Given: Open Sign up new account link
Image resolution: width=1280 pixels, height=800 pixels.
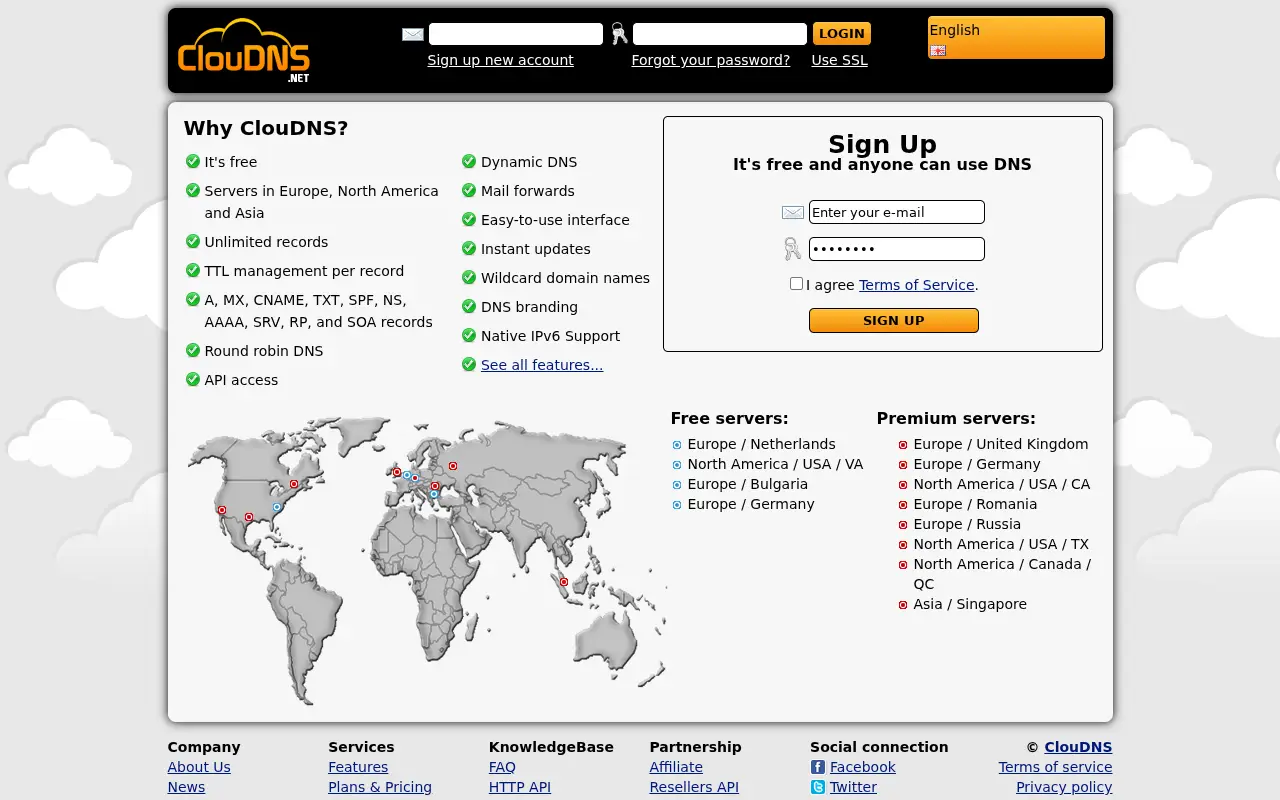Looking at the screenshot, I should tap(500, 60).
